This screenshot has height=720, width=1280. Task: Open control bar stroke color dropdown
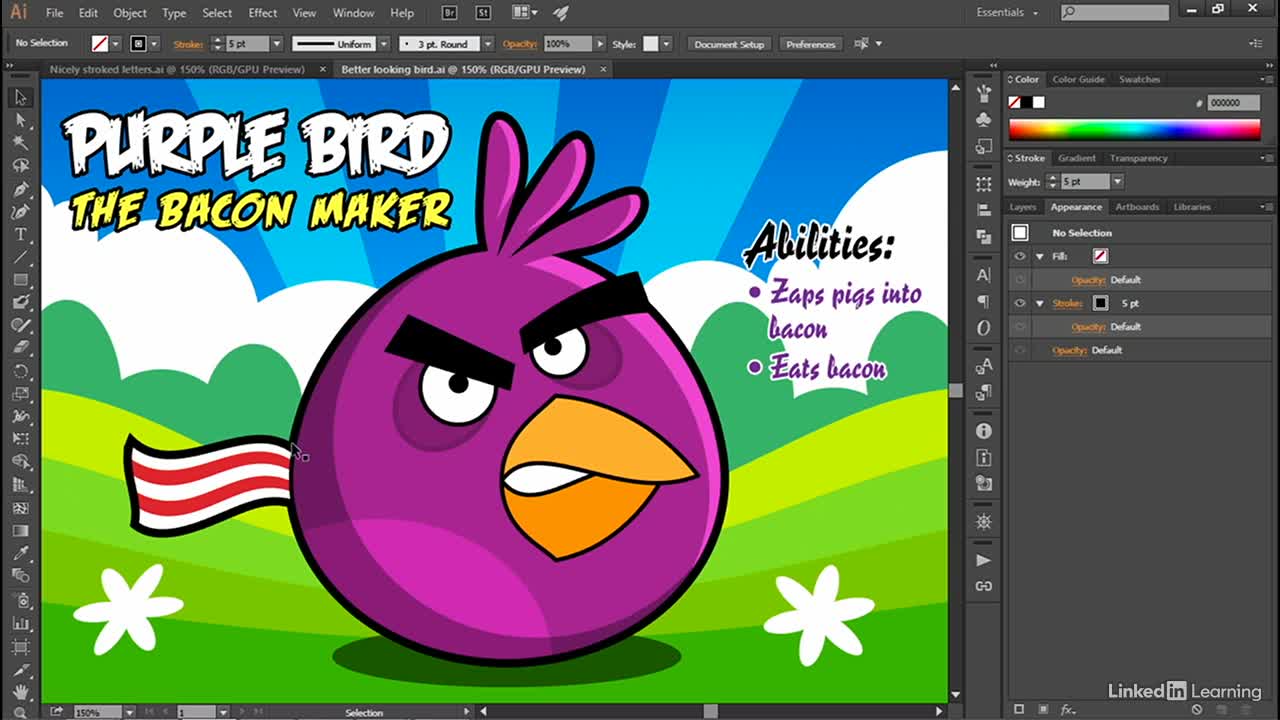[x=154, y=44]
